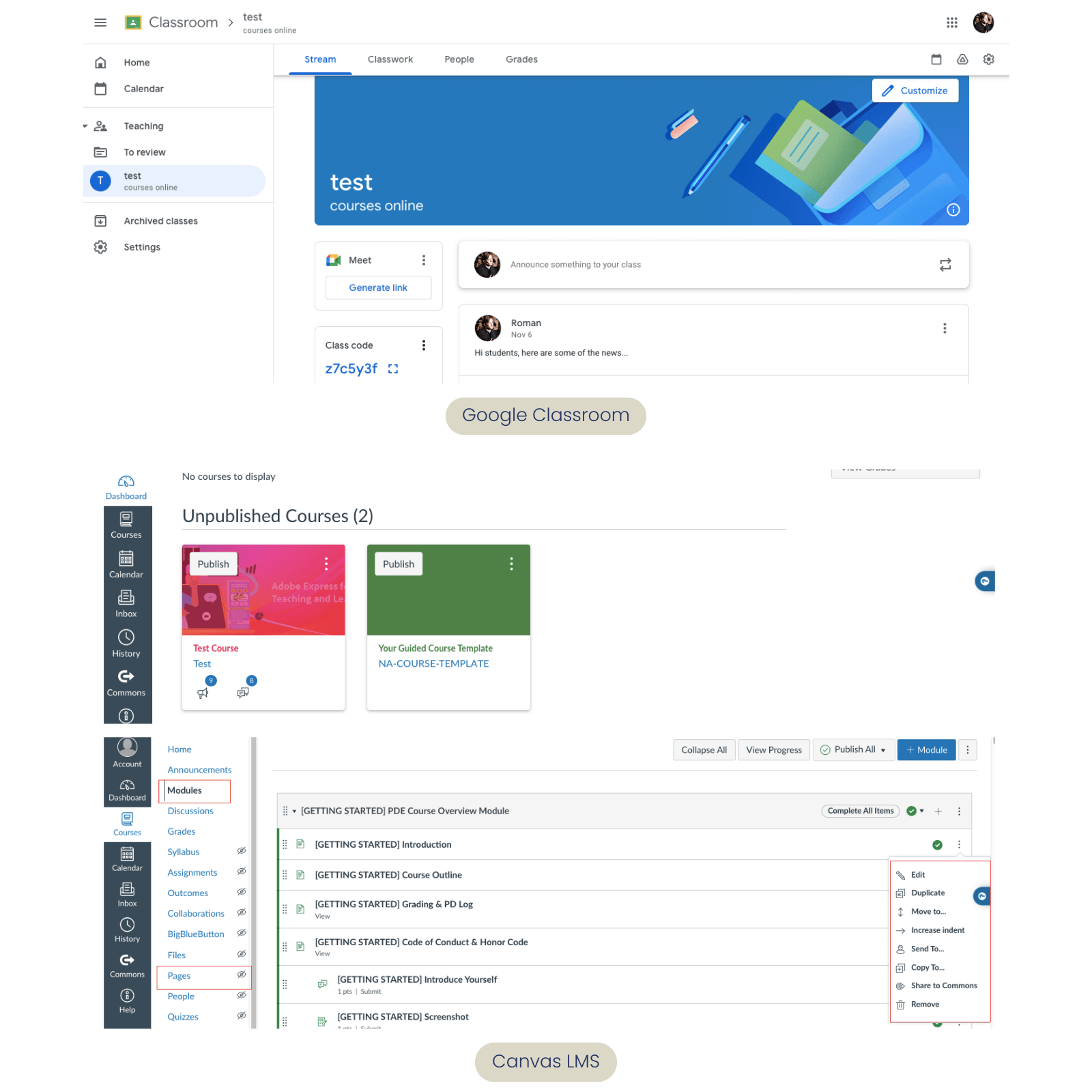Click the class info icon on banner
The height and width of the screenshot is (1092, 1092).
click(x=953, y=210)
